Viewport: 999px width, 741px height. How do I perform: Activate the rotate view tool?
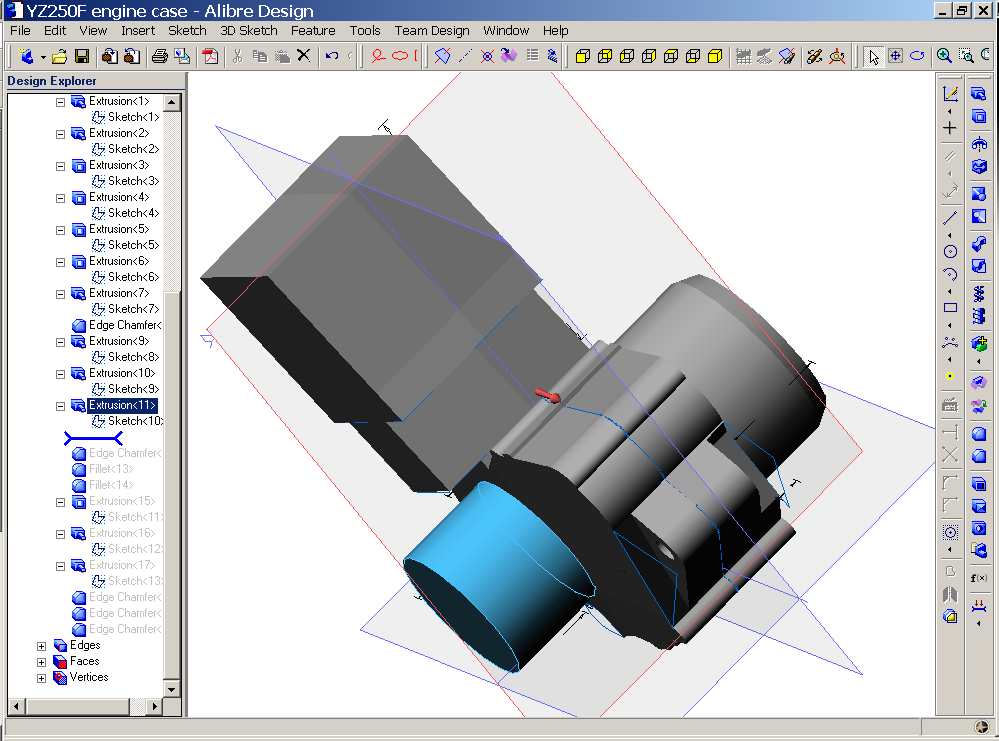[917, 56]
